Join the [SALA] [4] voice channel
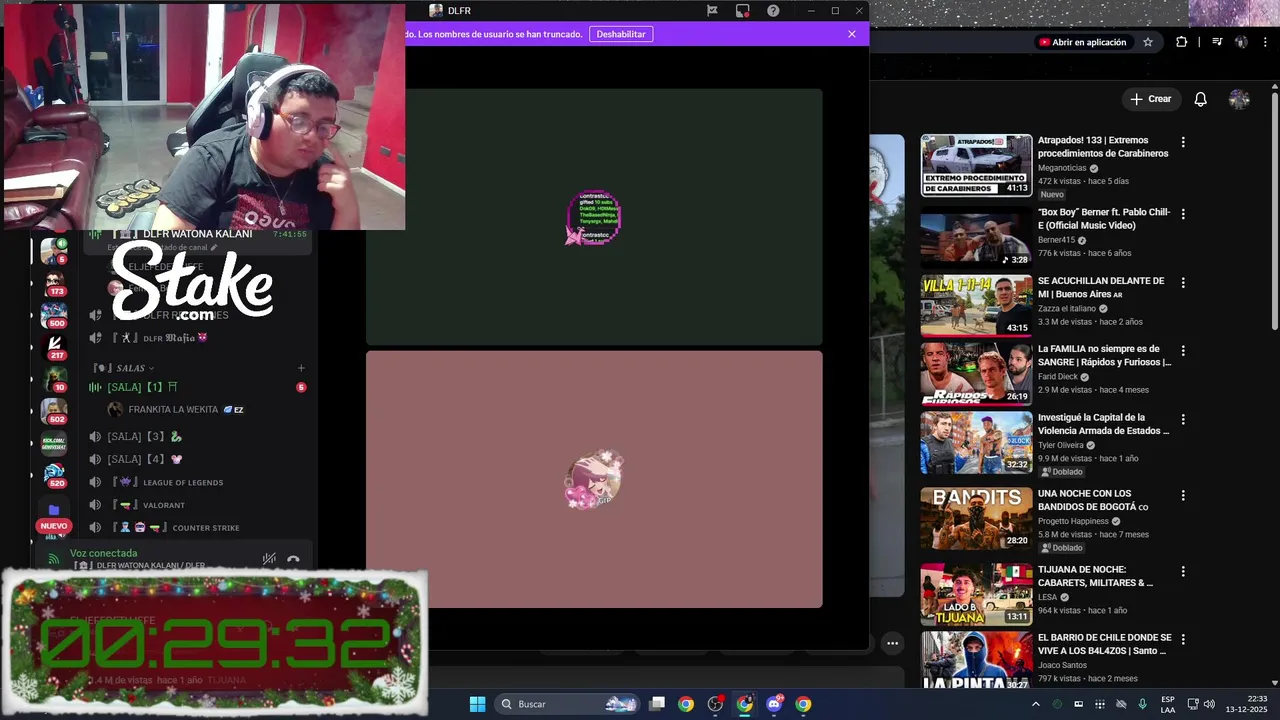1280x720 pixels. [x=198, y=460]
